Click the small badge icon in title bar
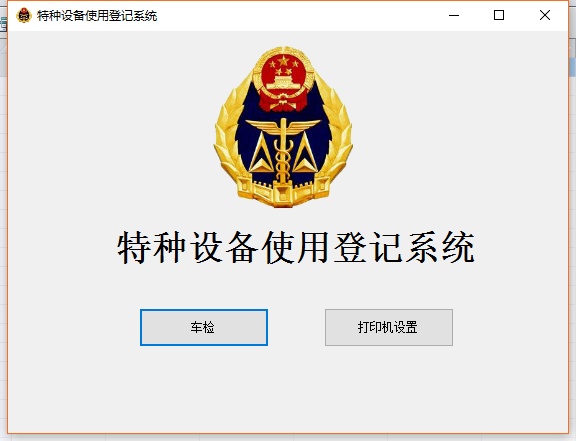Screen dimensions: 576x441 (24, 15)
